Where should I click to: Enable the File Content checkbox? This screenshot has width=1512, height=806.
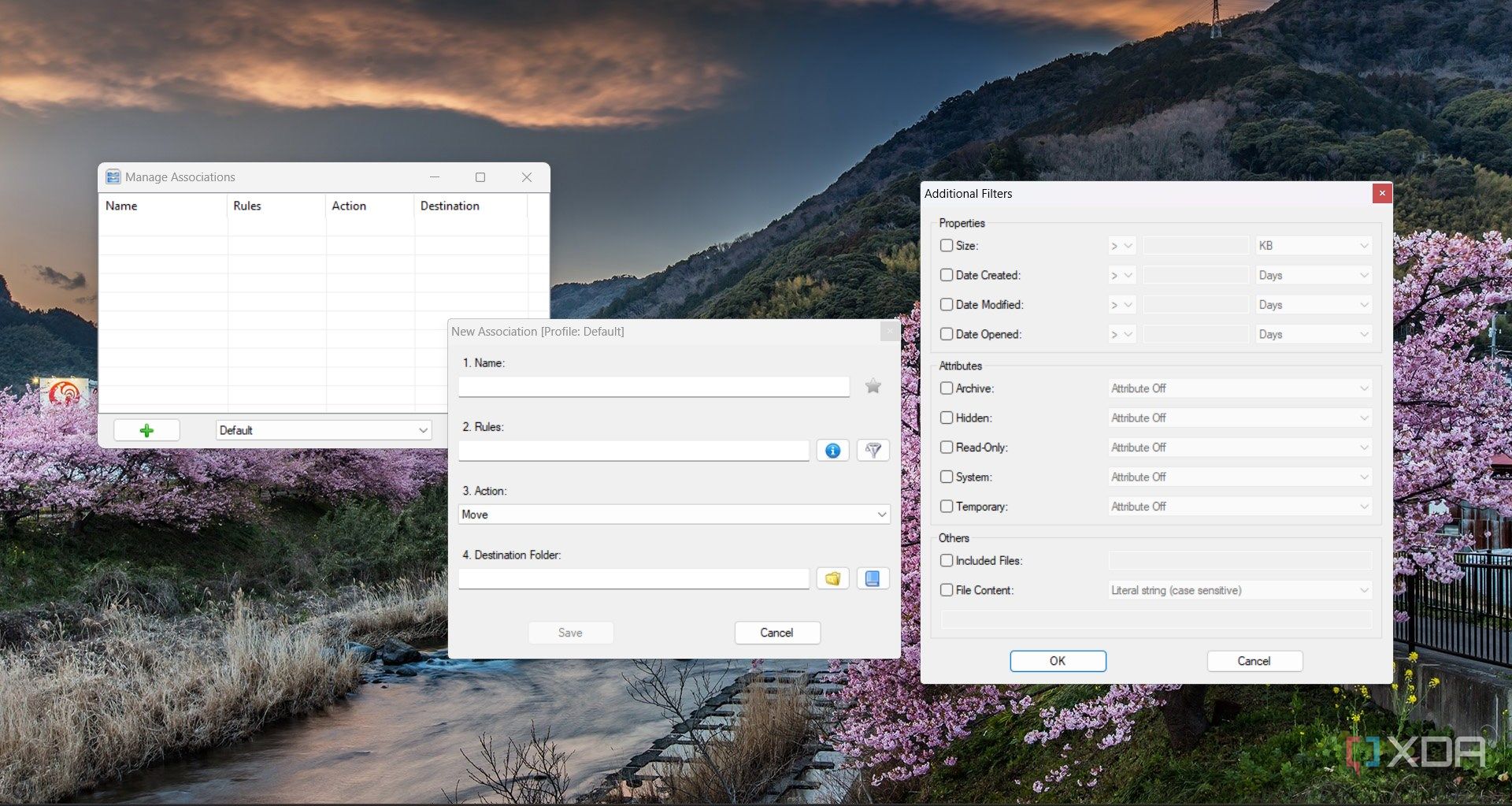(x=947, y=590)
